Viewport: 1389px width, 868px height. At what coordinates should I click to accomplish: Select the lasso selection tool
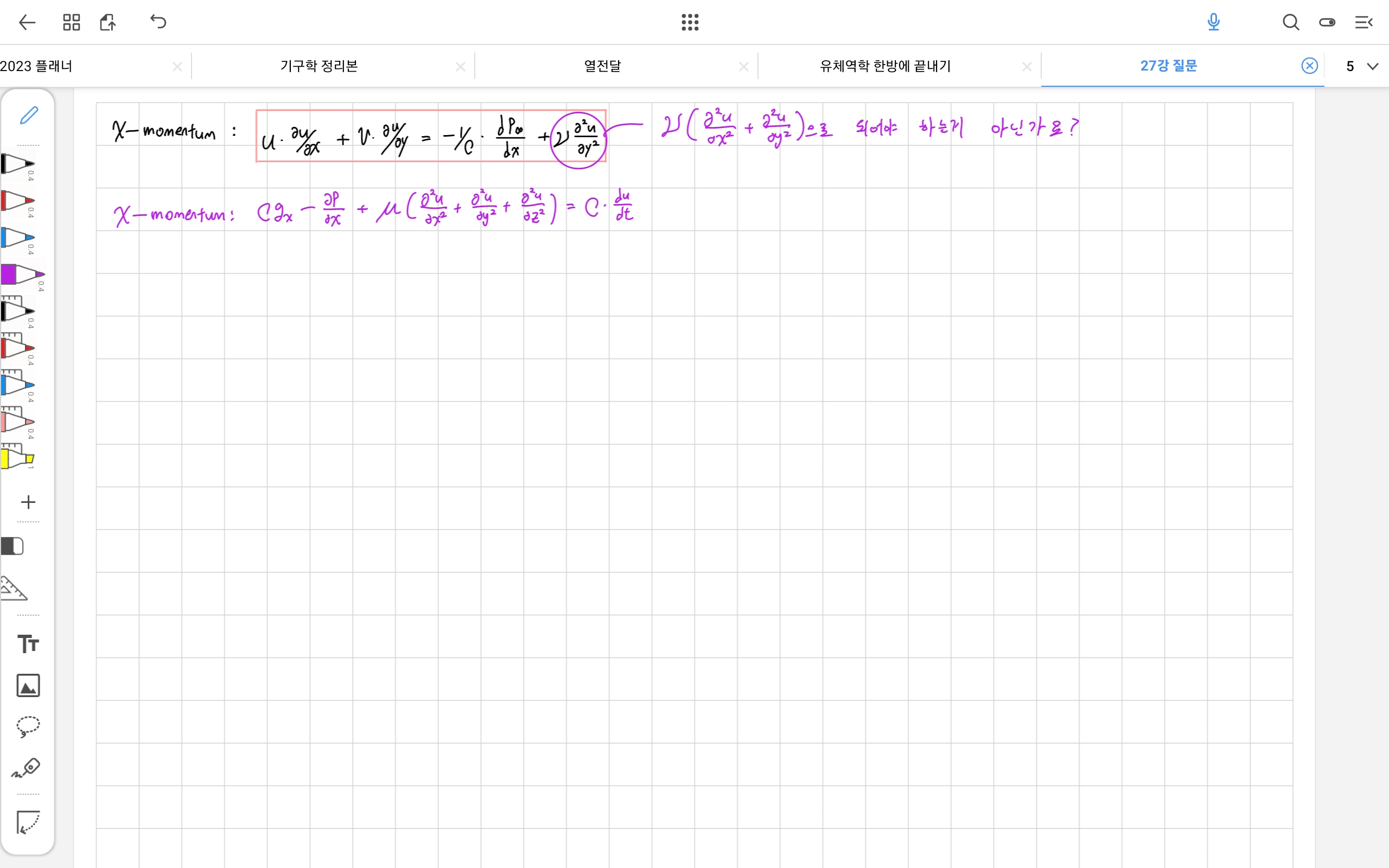pyautogui.click(x=28, y=727)
